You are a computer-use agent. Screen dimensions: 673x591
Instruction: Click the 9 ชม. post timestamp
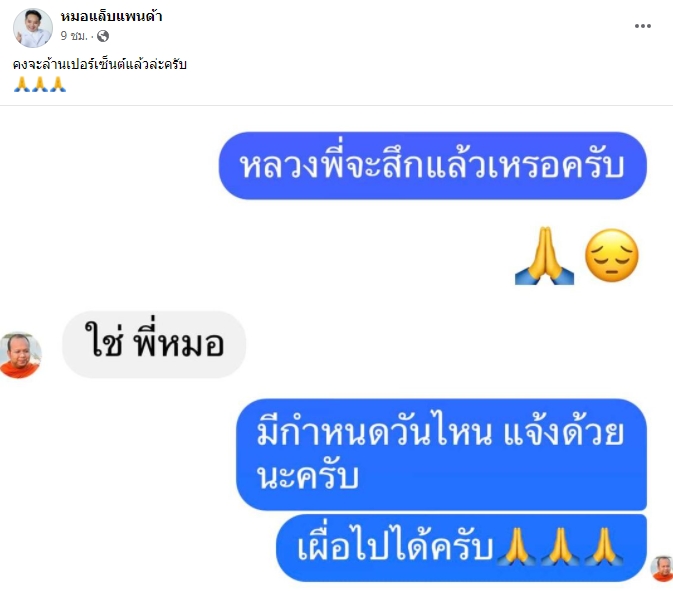[73, 36]
